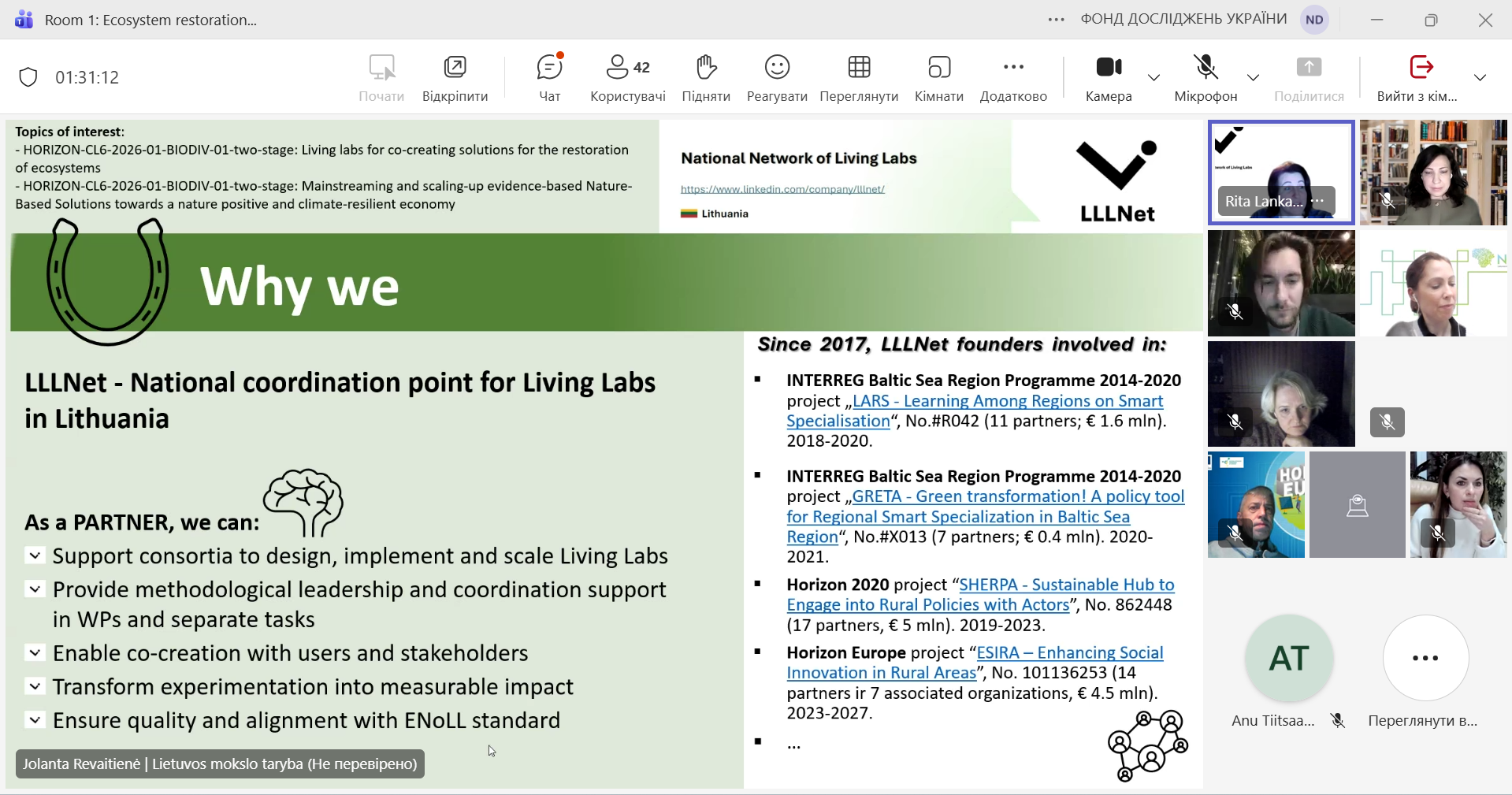Expand microphone options dropdown arrow
This screenshot has height=795, width=1512.
click(x=1253, y=77)
